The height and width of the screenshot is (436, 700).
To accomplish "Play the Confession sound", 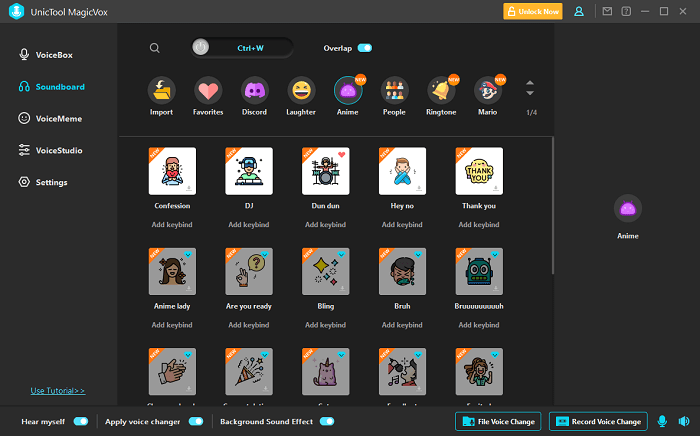I will tap(172, 171).
